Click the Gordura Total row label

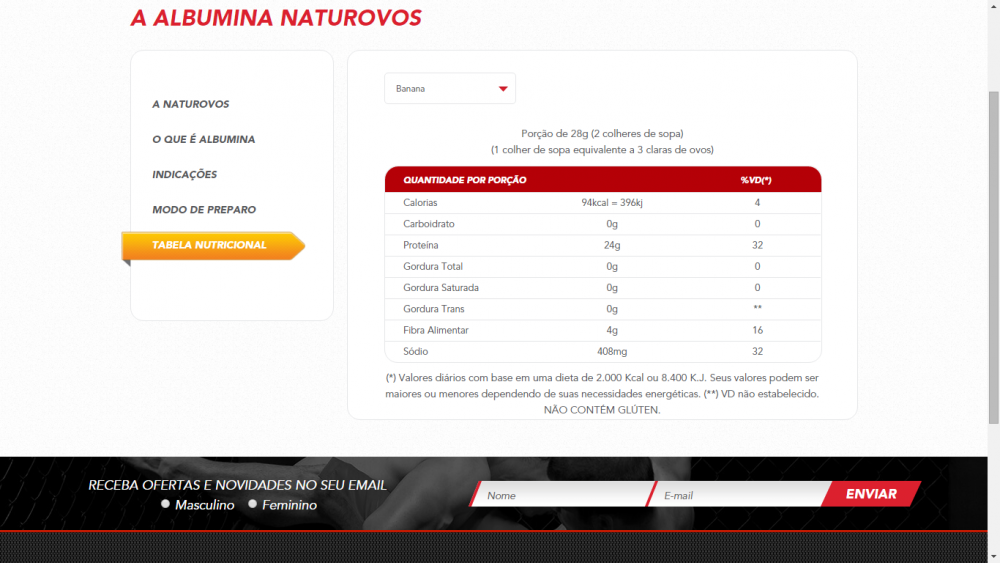point(433,267)
